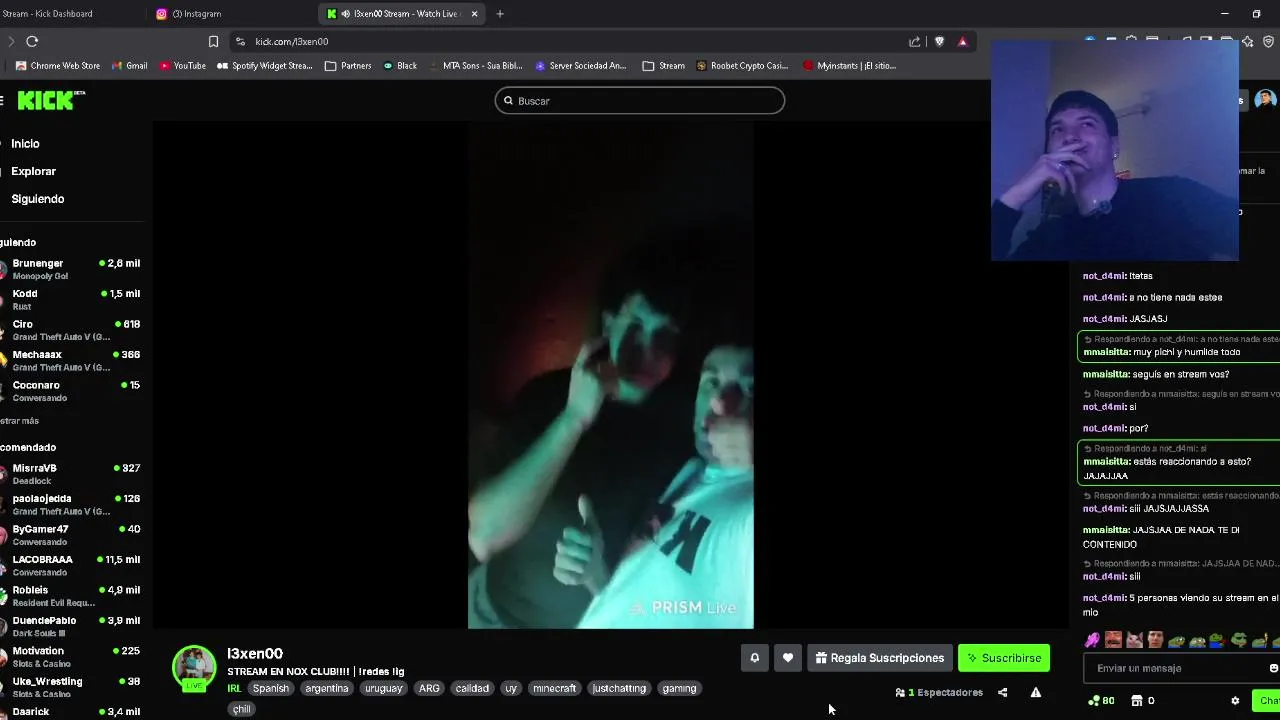Click the green Suscribirse button
1280x720 pixels.
(x=1004, y=658)
